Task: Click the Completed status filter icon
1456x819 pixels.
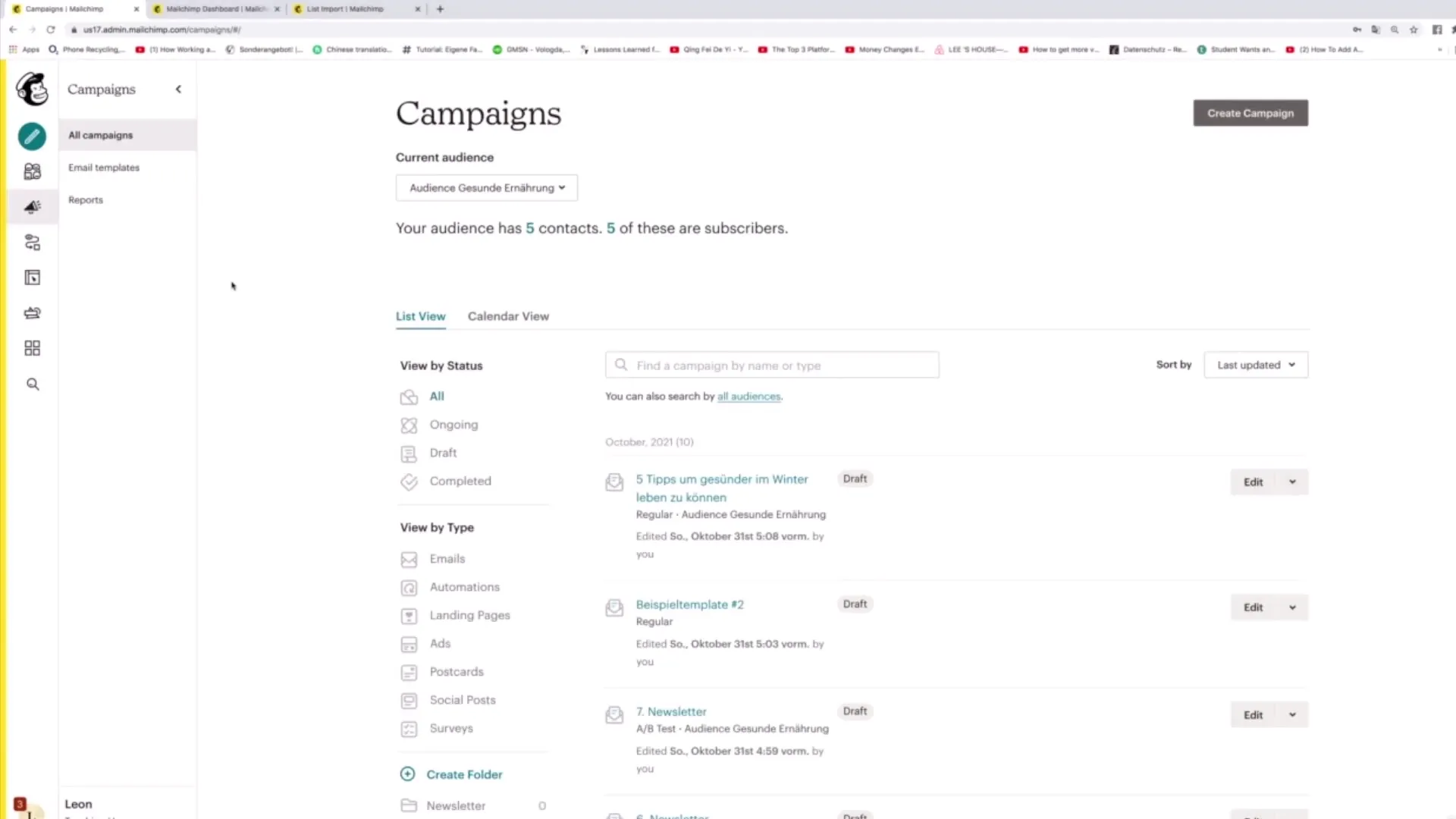Action: point(408,481)
